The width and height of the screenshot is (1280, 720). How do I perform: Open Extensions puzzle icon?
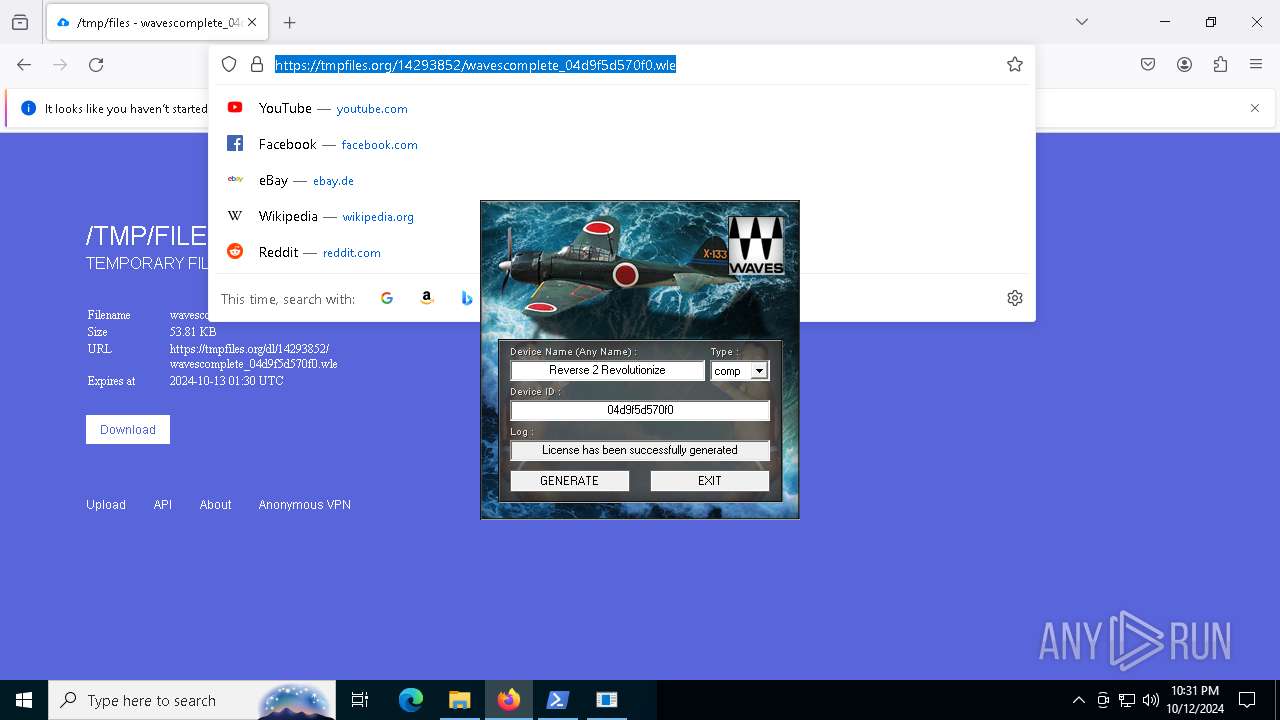1220,65
